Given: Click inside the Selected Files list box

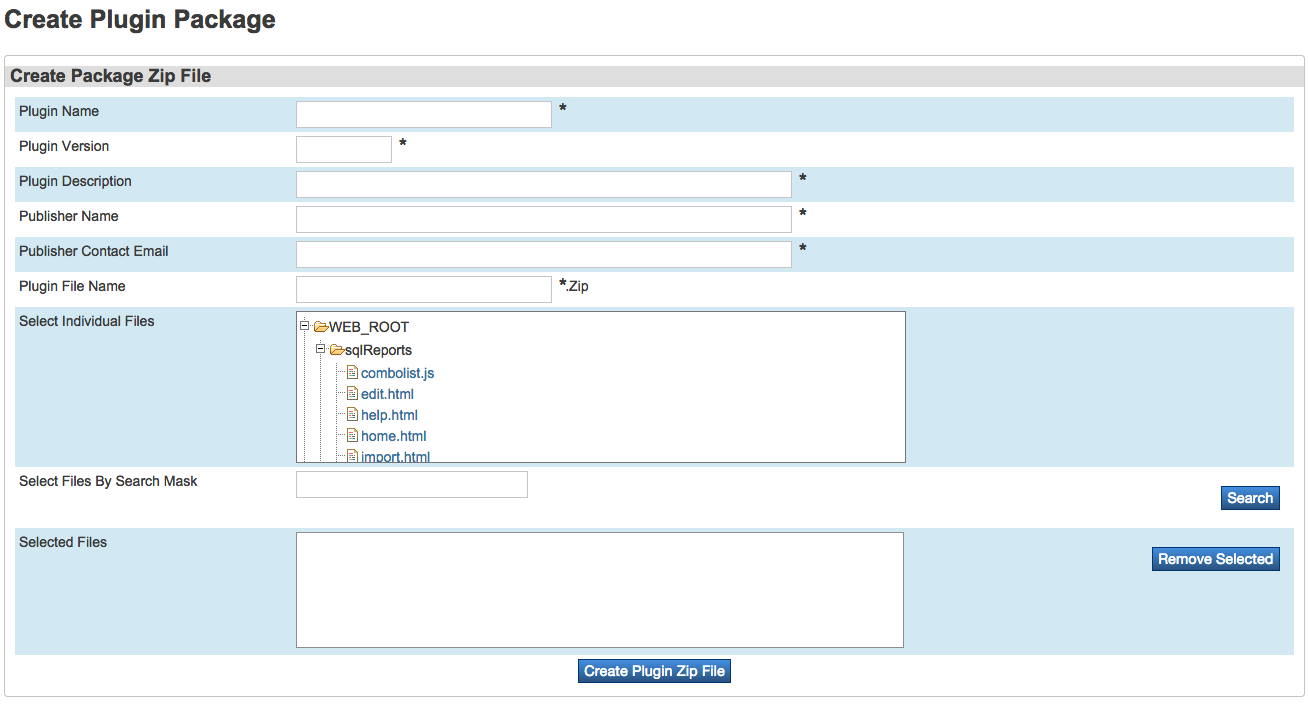Looking at the screenshot, I should [x=600, y=590].
